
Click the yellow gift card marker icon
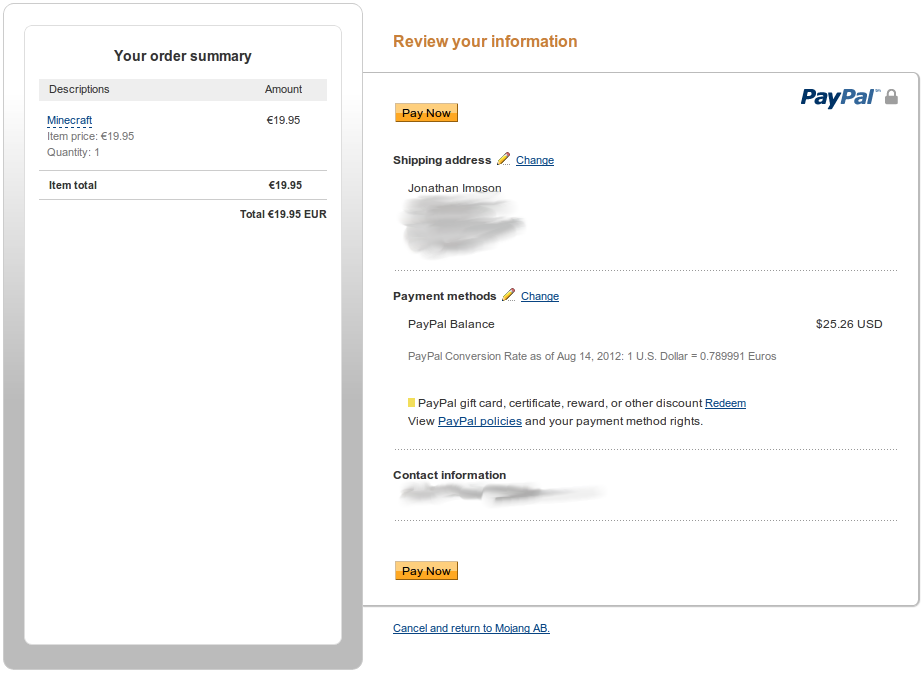pos(411,403)
